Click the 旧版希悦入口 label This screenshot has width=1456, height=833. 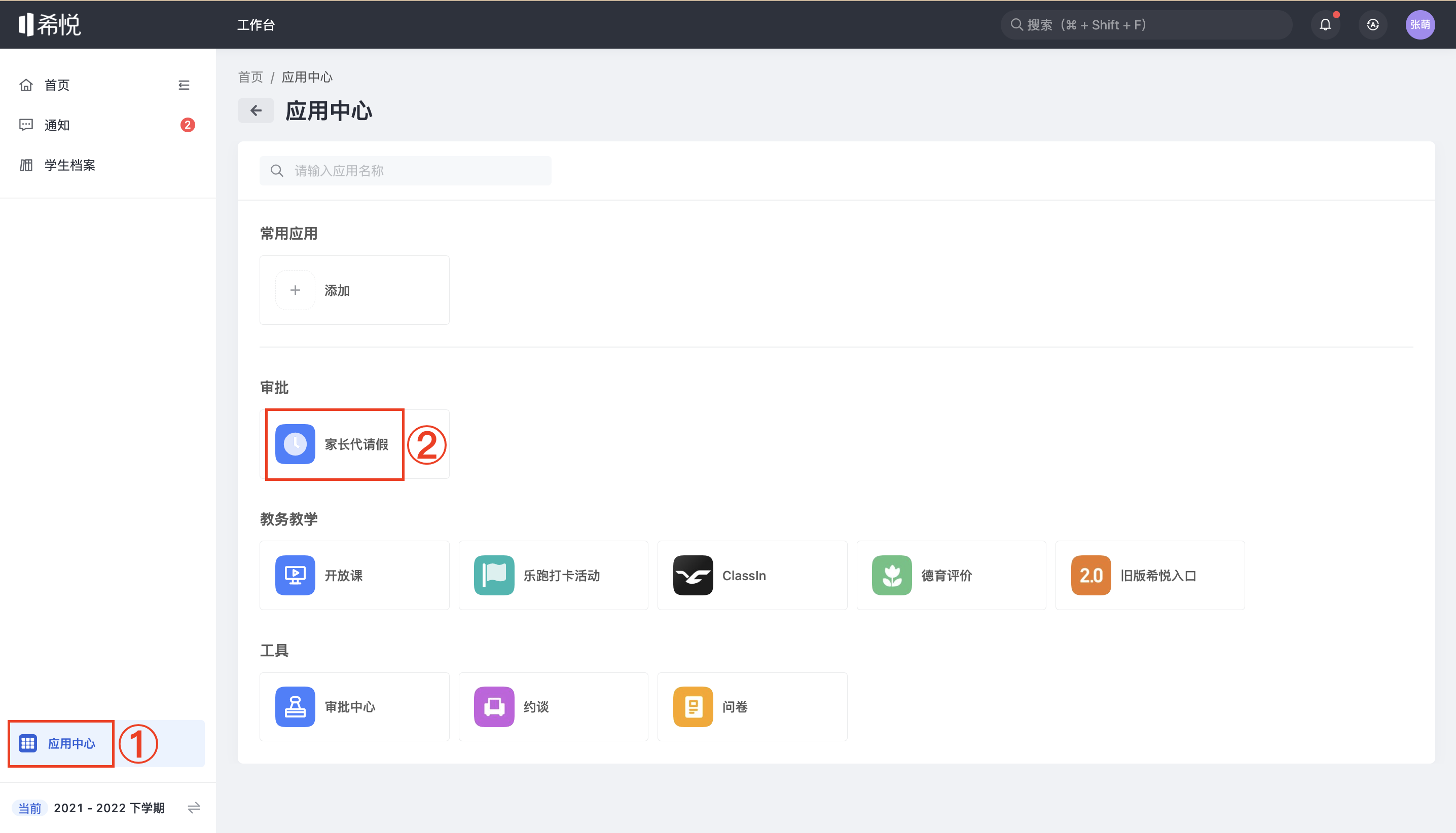(1158, 576)
